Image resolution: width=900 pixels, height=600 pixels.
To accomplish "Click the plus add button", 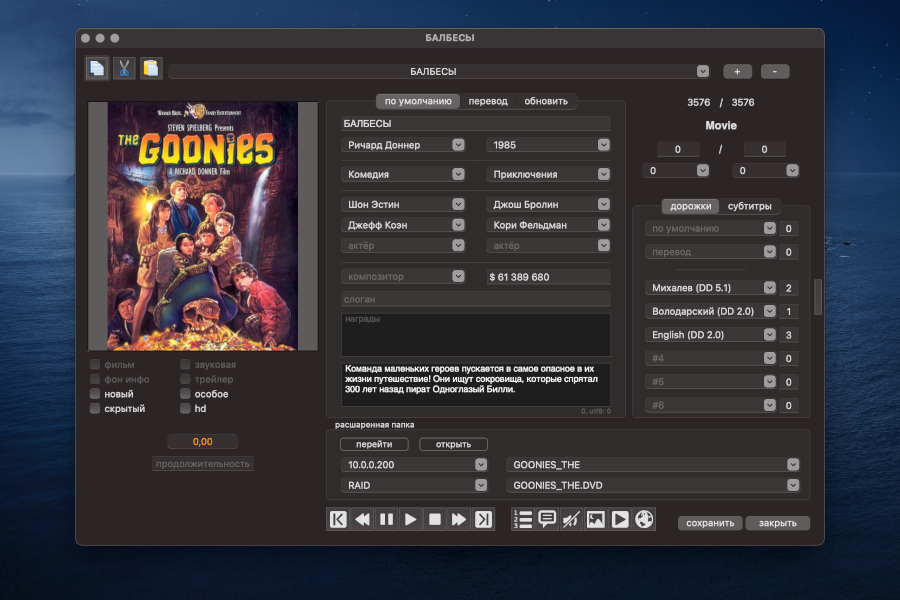I will point(738,71).
